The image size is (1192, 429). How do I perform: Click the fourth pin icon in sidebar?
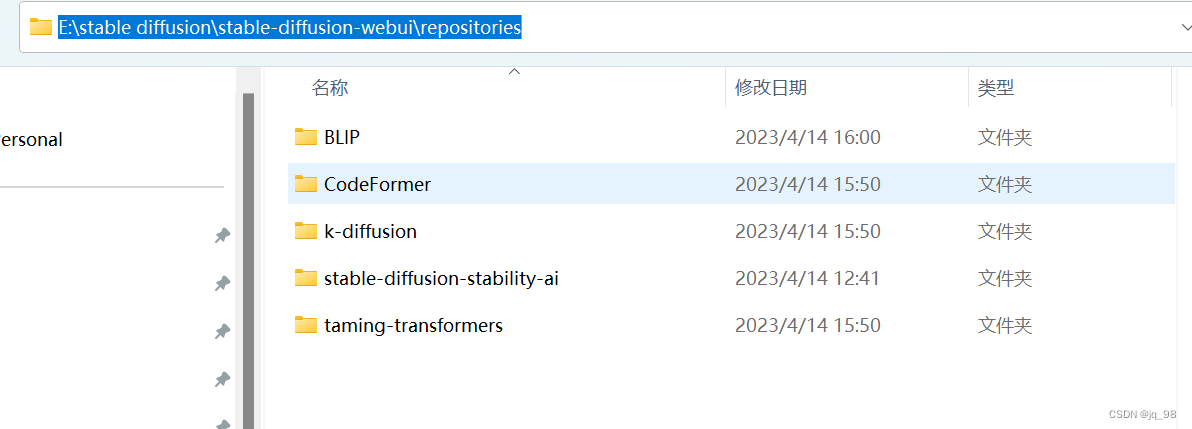tap(222, 379)
